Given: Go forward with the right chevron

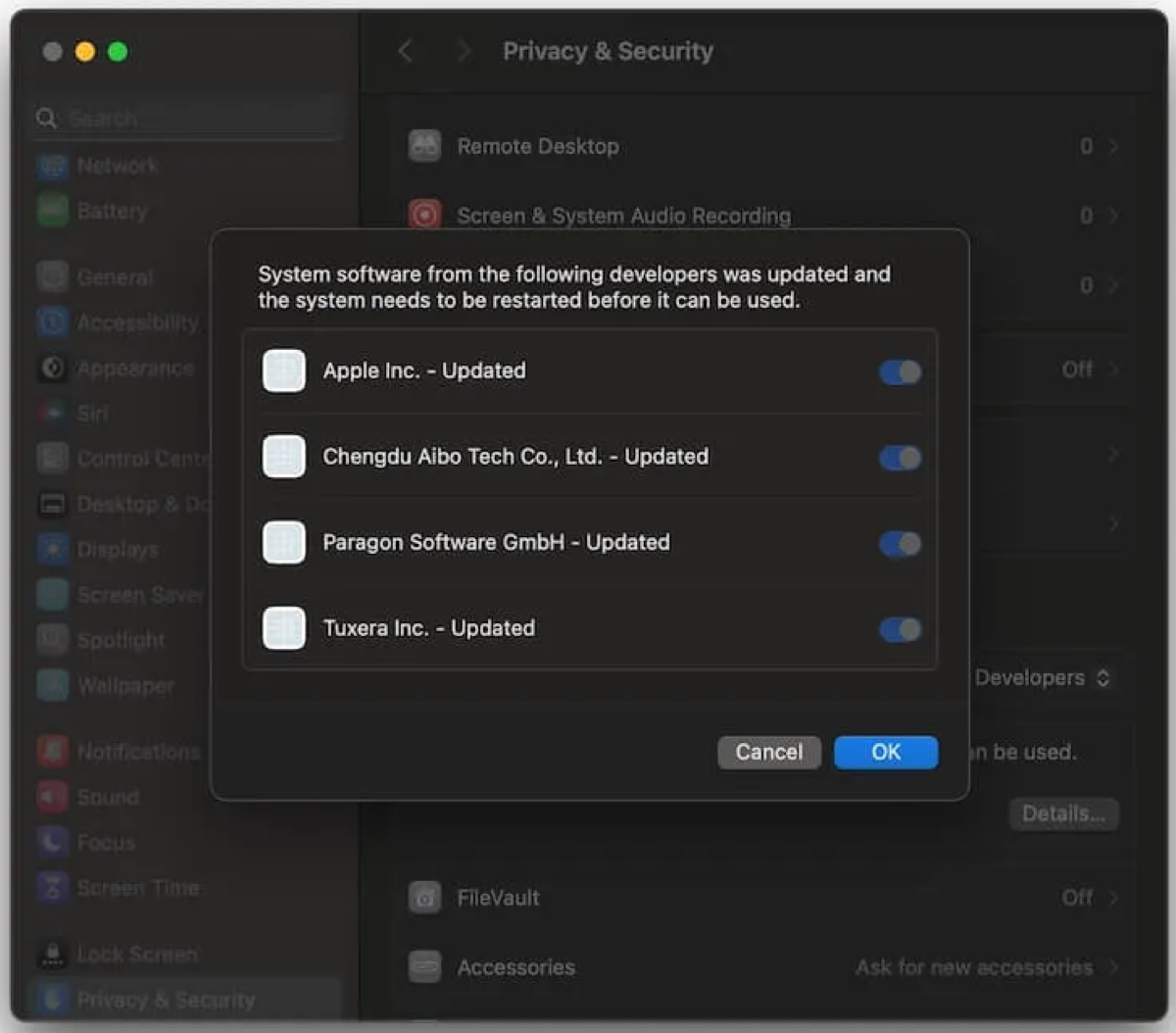Looking at the screenshot, I should [464, 51].
